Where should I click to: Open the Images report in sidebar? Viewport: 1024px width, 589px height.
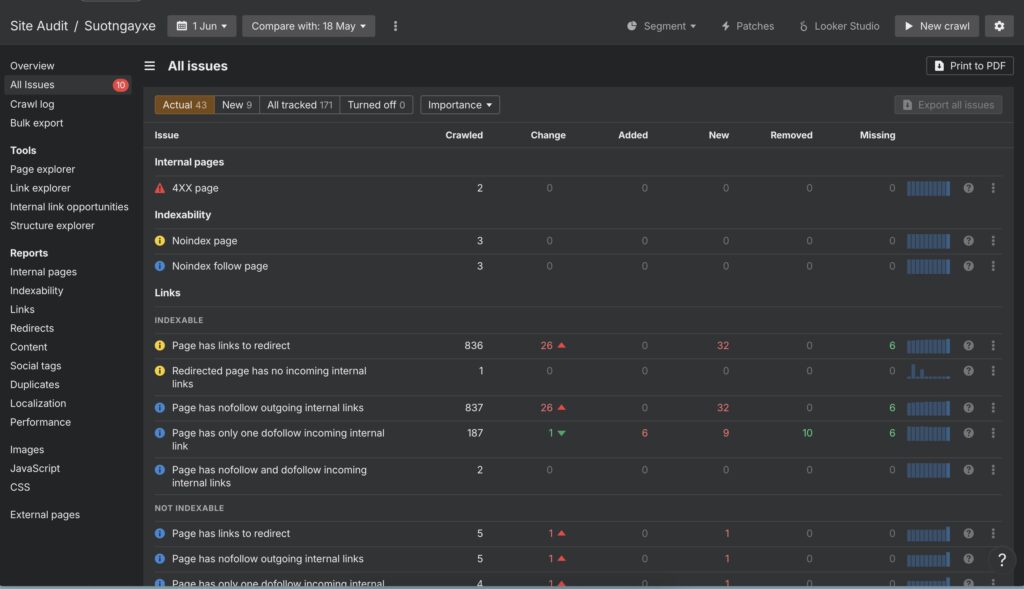pyautogui.click(x=27, y=450)
